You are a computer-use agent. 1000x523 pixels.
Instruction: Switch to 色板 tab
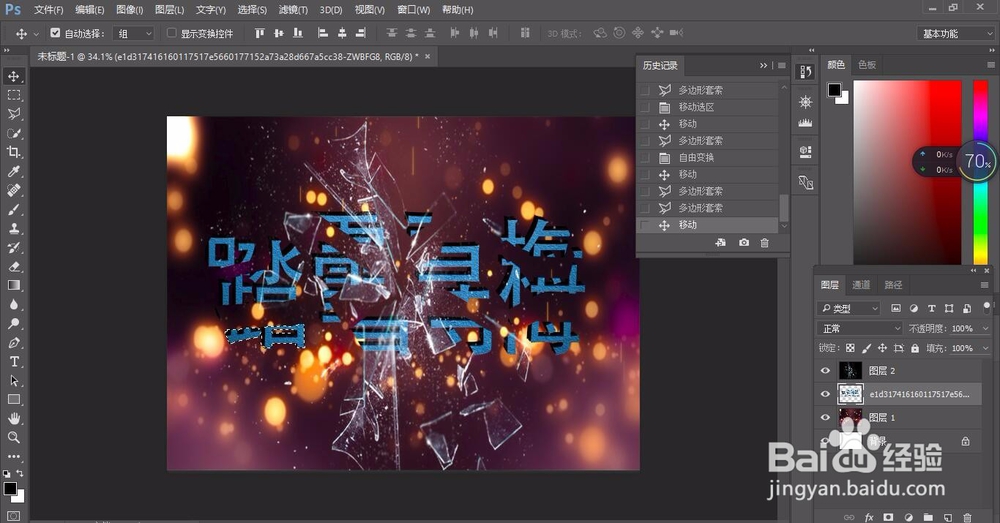tap(867, 64)
